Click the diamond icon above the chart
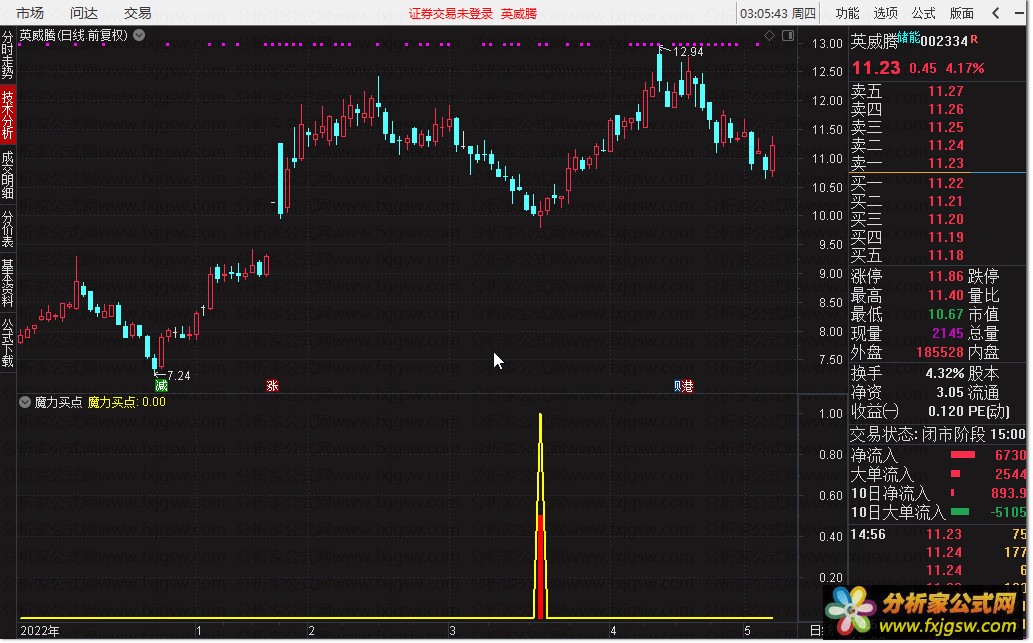The width and height of the screenshot is (1033, 643). tap(769, 36)
